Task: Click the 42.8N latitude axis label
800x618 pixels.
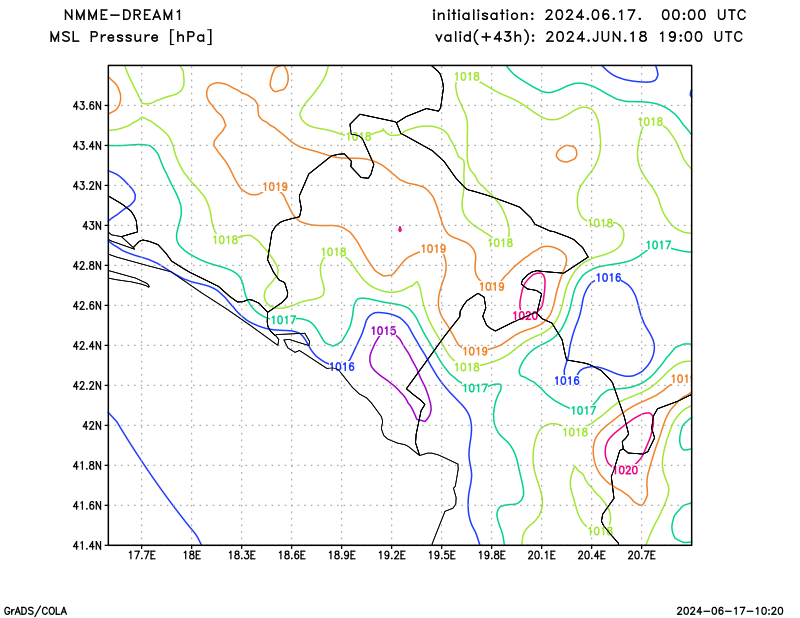Action: (87, 266)
